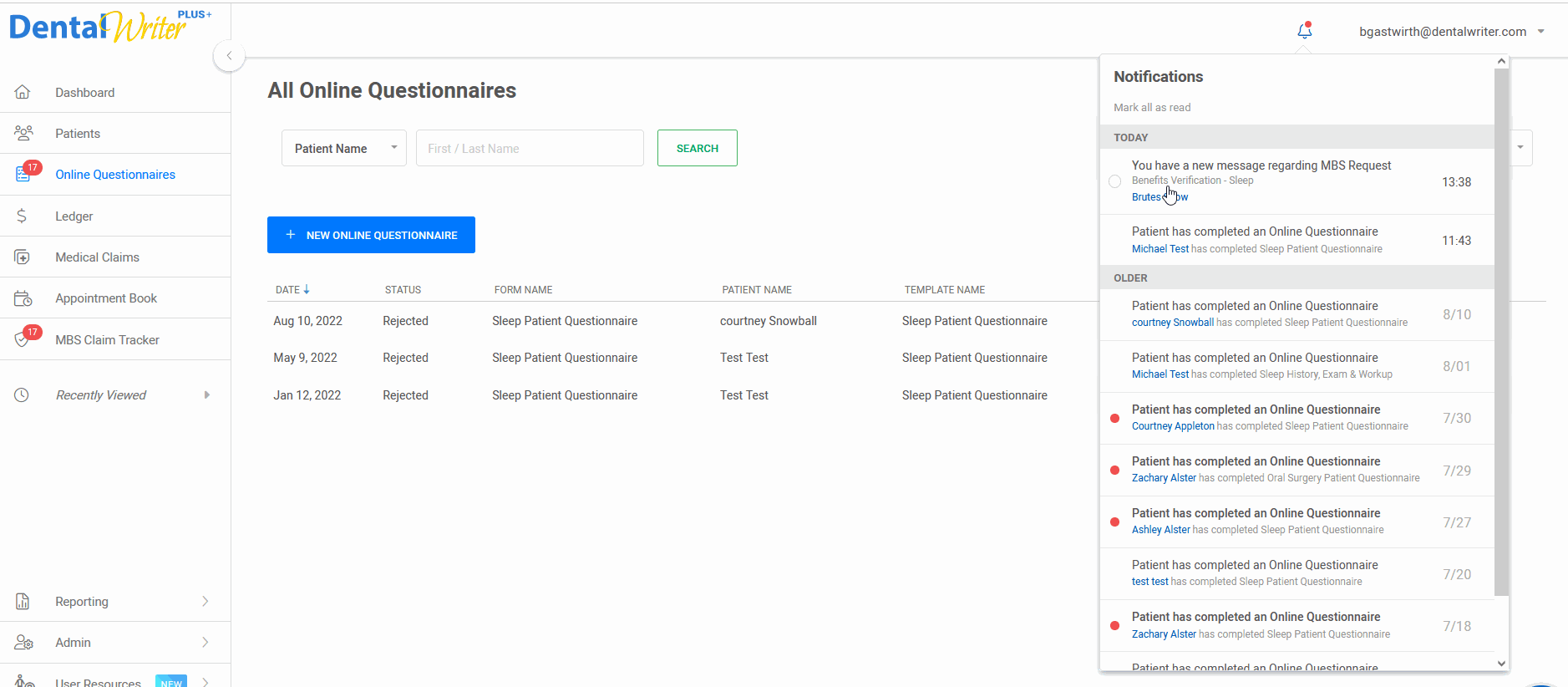Image resolution: width=1568 pixels, height=687 pixels.
Task: Click the STATUS column header
Action: [x=403, y=290]
